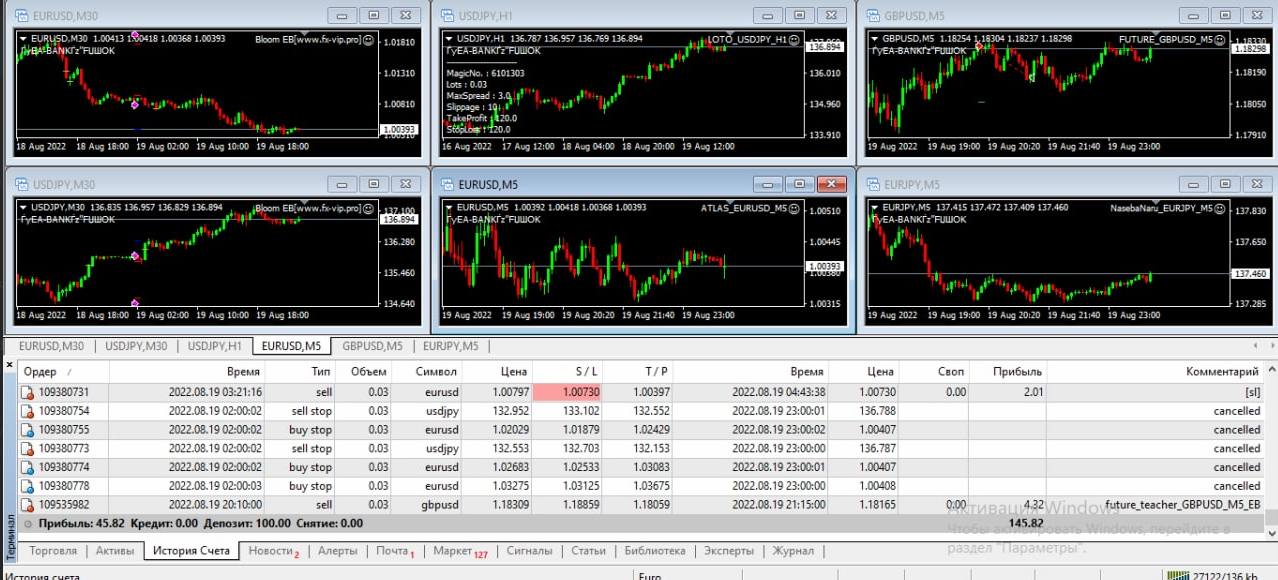Click the Тип column header
Image resolution: width=1278 pixels, height=580 pixels.
(x=302, y=371)
